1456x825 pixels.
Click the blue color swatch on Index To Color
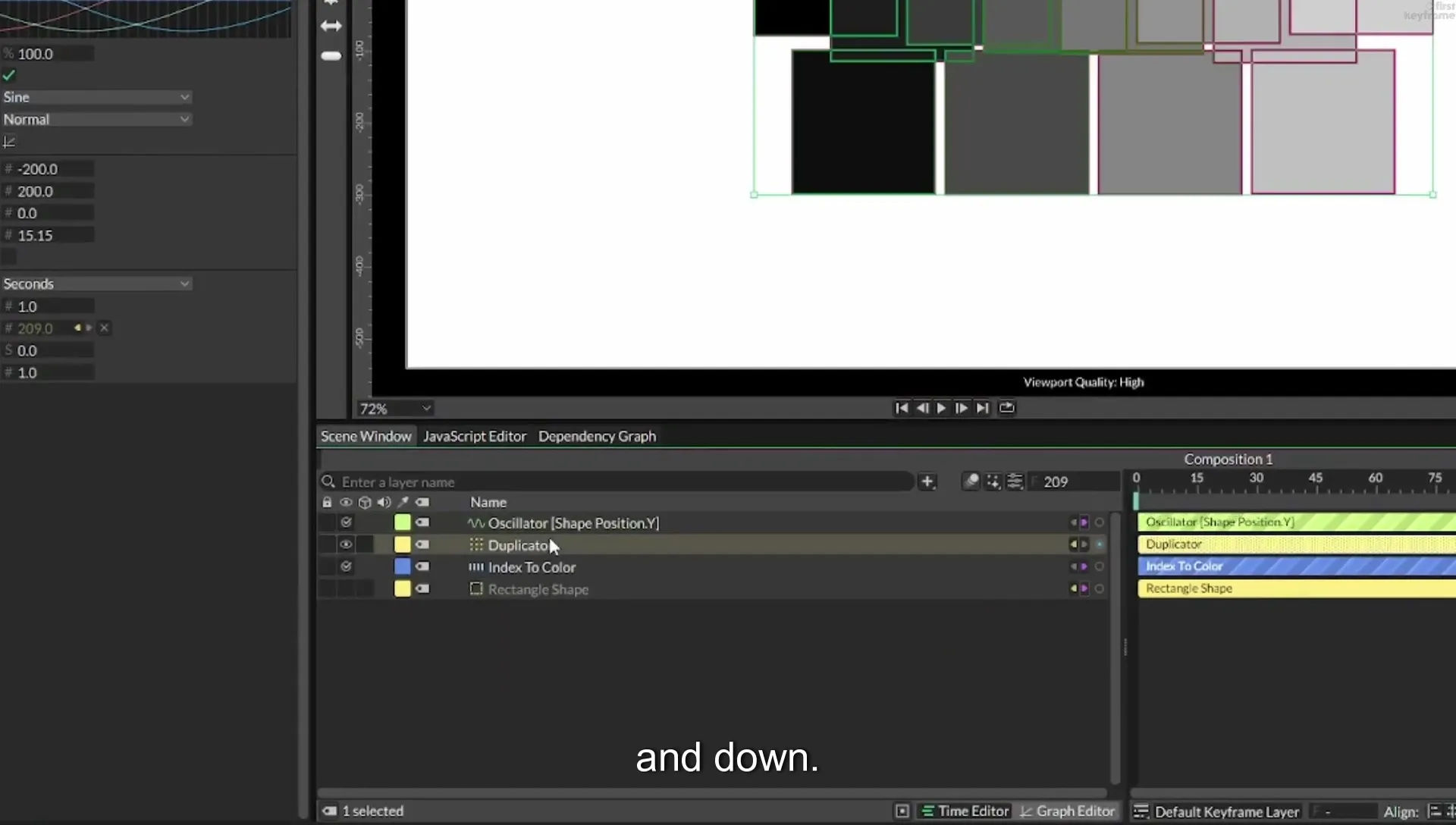click(x=402, y=566)
